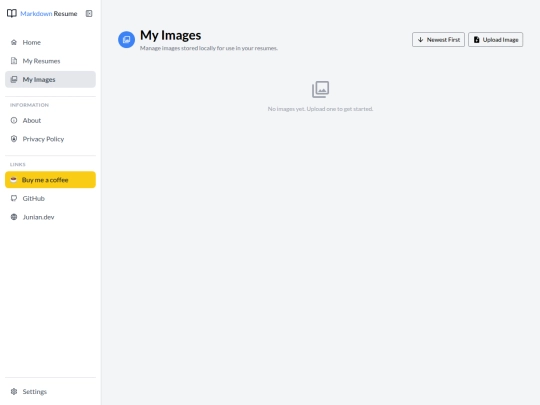Image resolution: width=540 pixels, height=405 pixels.
Task: Click the Markdown Resume book logo icon
Action: point(12,13)
